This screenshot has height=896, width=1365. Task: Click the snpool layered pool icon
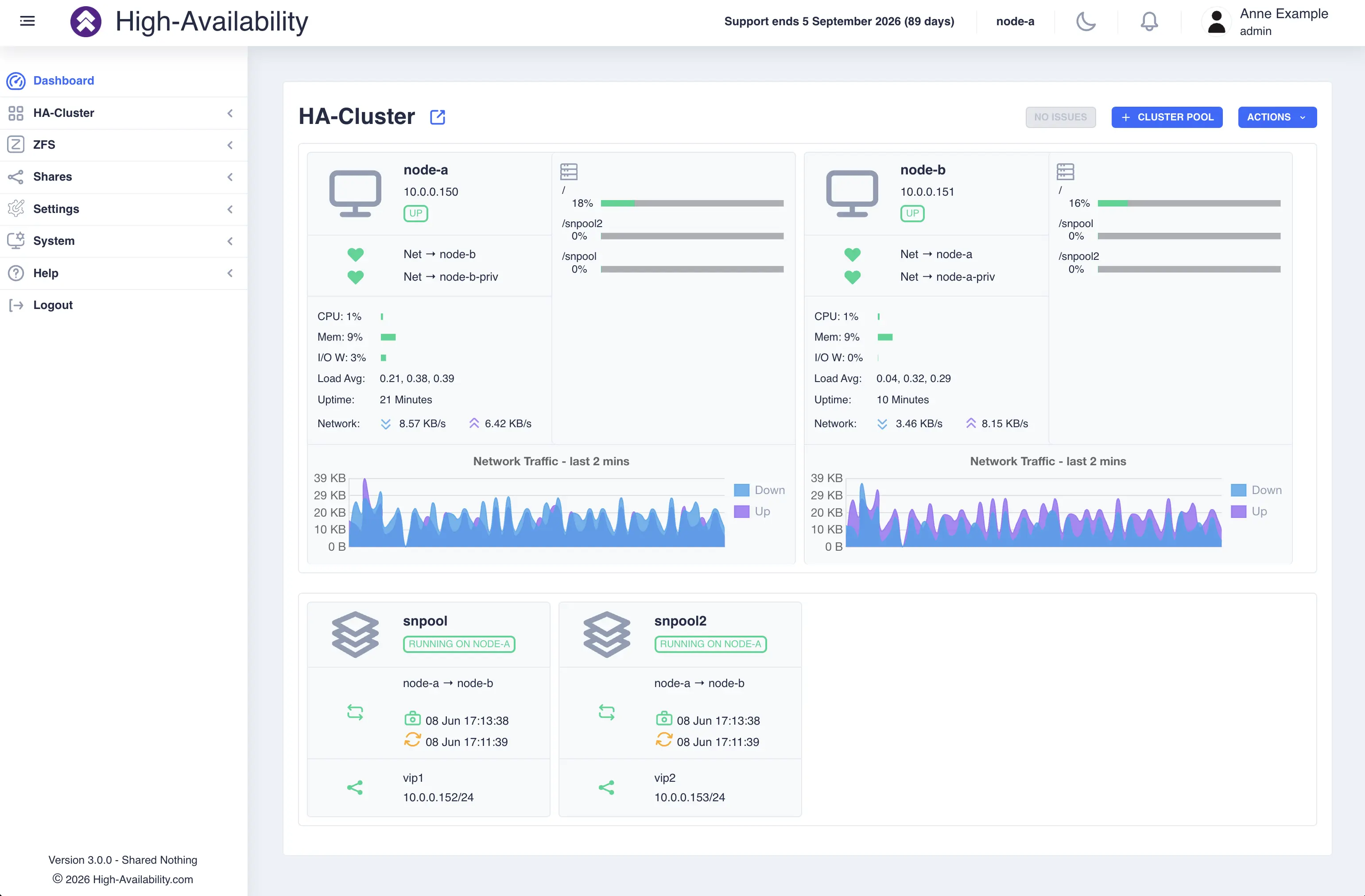355,634
